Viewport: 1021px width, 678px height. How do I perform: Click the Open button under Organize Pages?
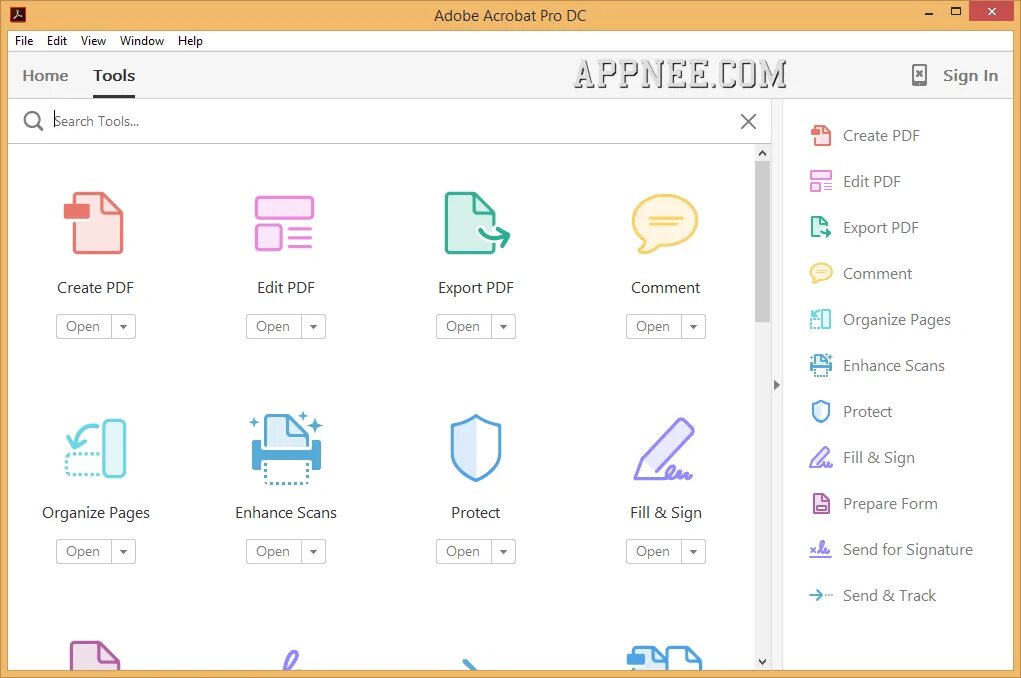[x=83, y=552]
